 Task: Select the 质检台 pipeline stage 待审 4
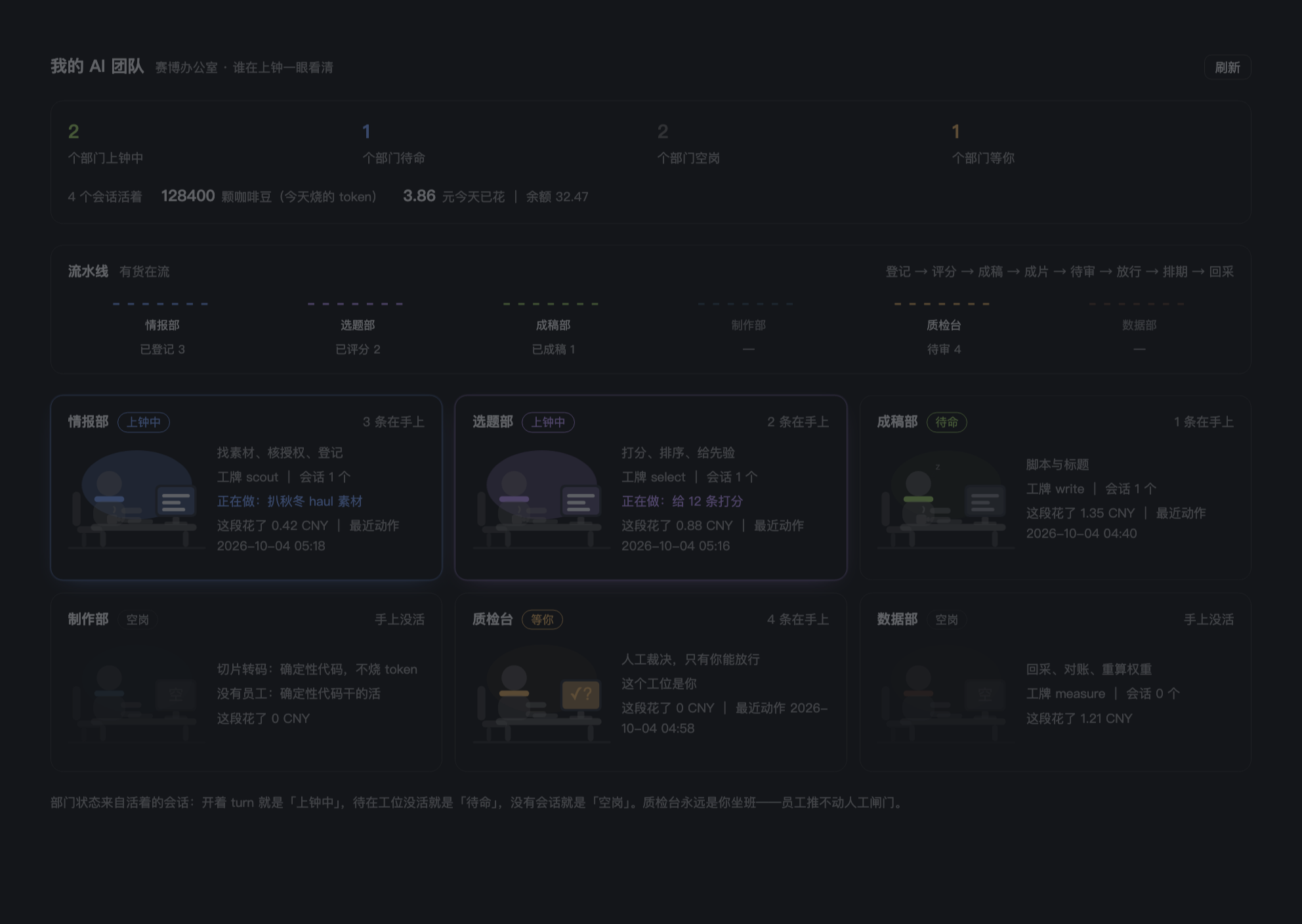944,328
